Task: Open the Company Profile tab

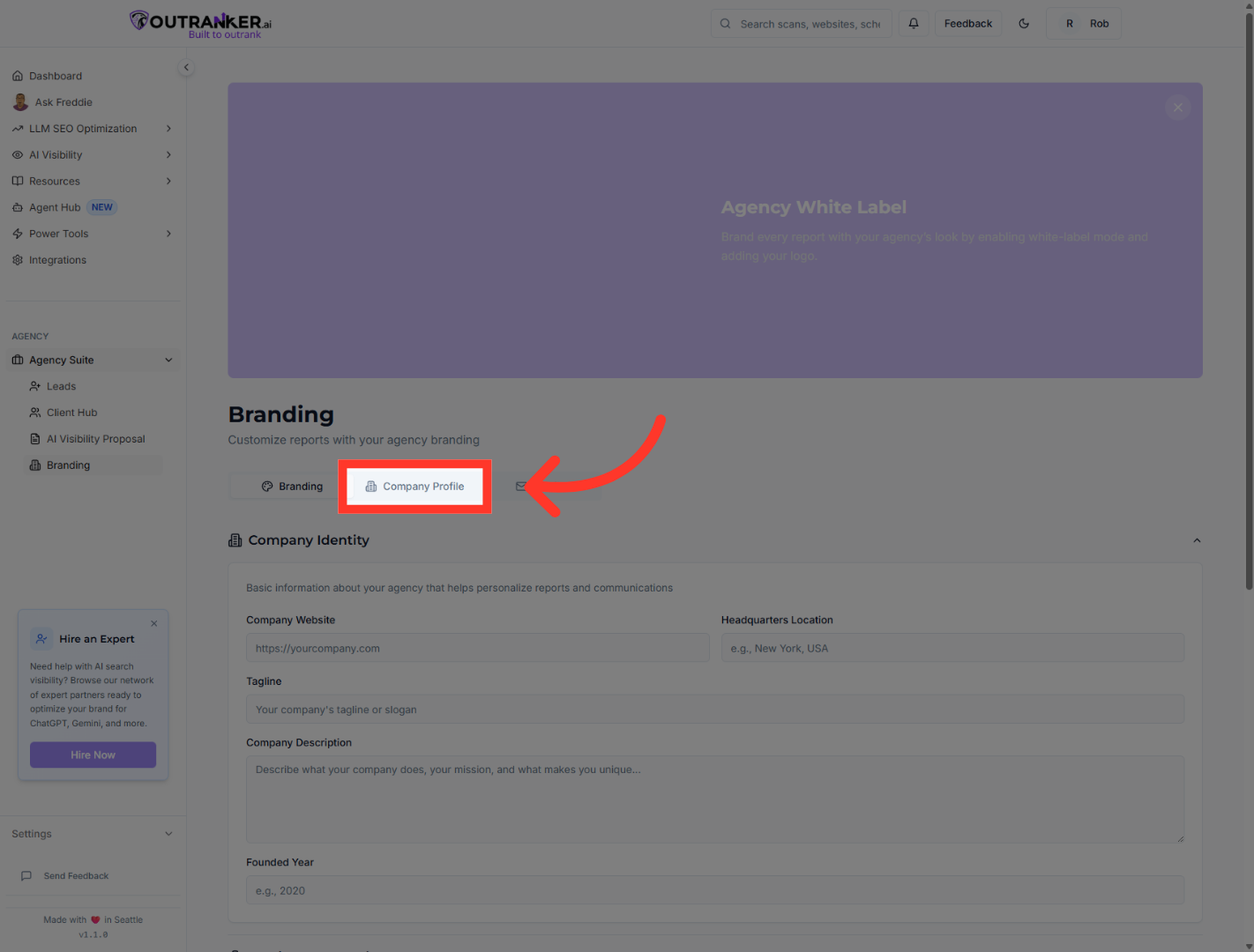Action: [x=414, y=486]
